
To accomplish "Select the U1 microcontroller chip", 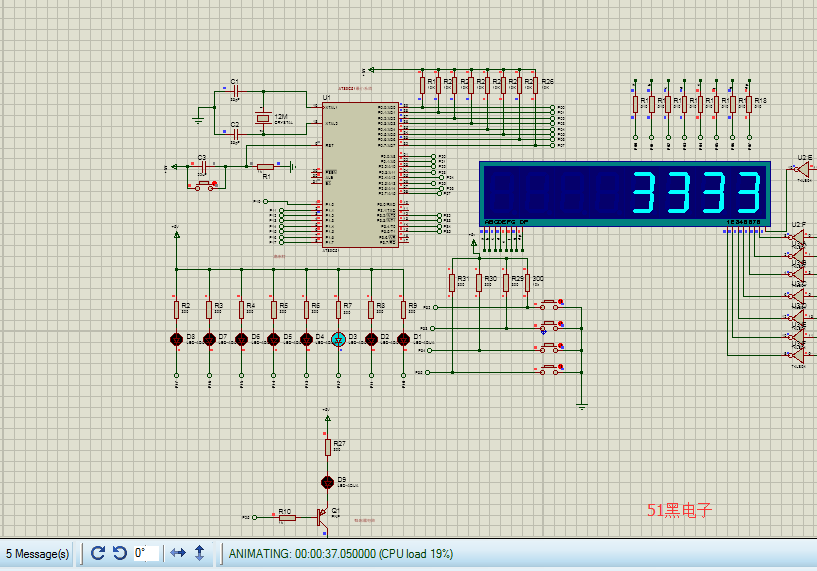I will point(360,175).
